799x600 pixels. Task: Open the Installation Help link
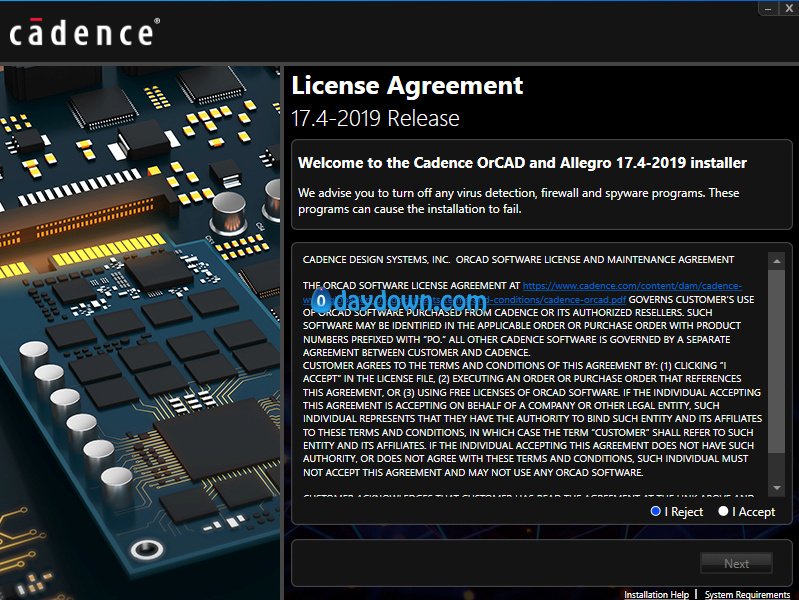click(656, 594)
